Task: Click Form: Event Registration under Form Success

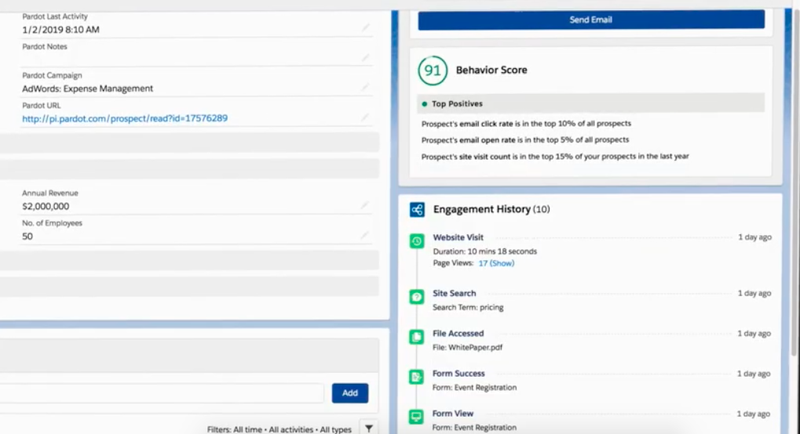Action: point(474,388)
